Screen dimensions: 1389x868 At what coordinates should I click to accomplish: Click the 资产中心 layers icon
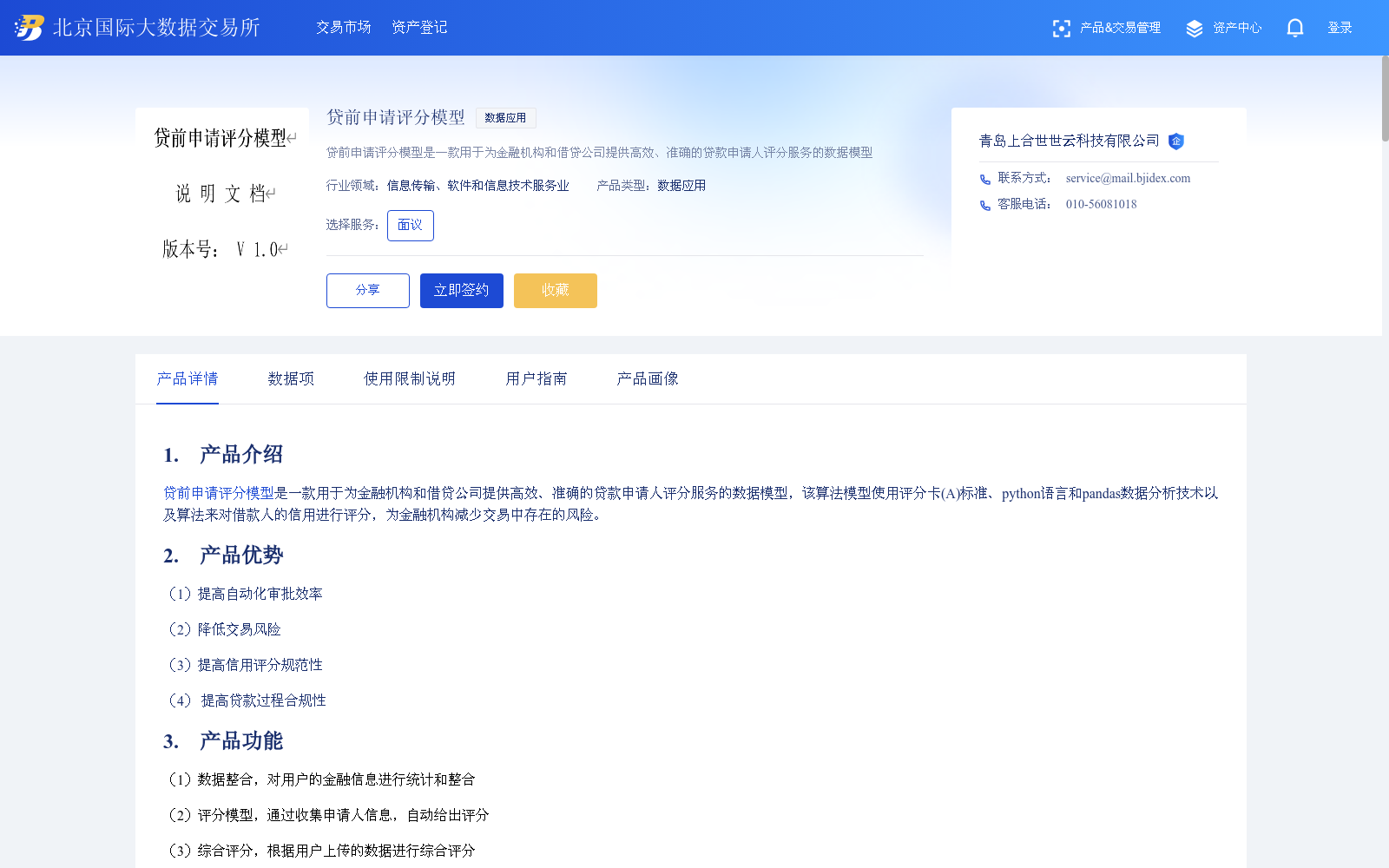(x=1193, y=27)
